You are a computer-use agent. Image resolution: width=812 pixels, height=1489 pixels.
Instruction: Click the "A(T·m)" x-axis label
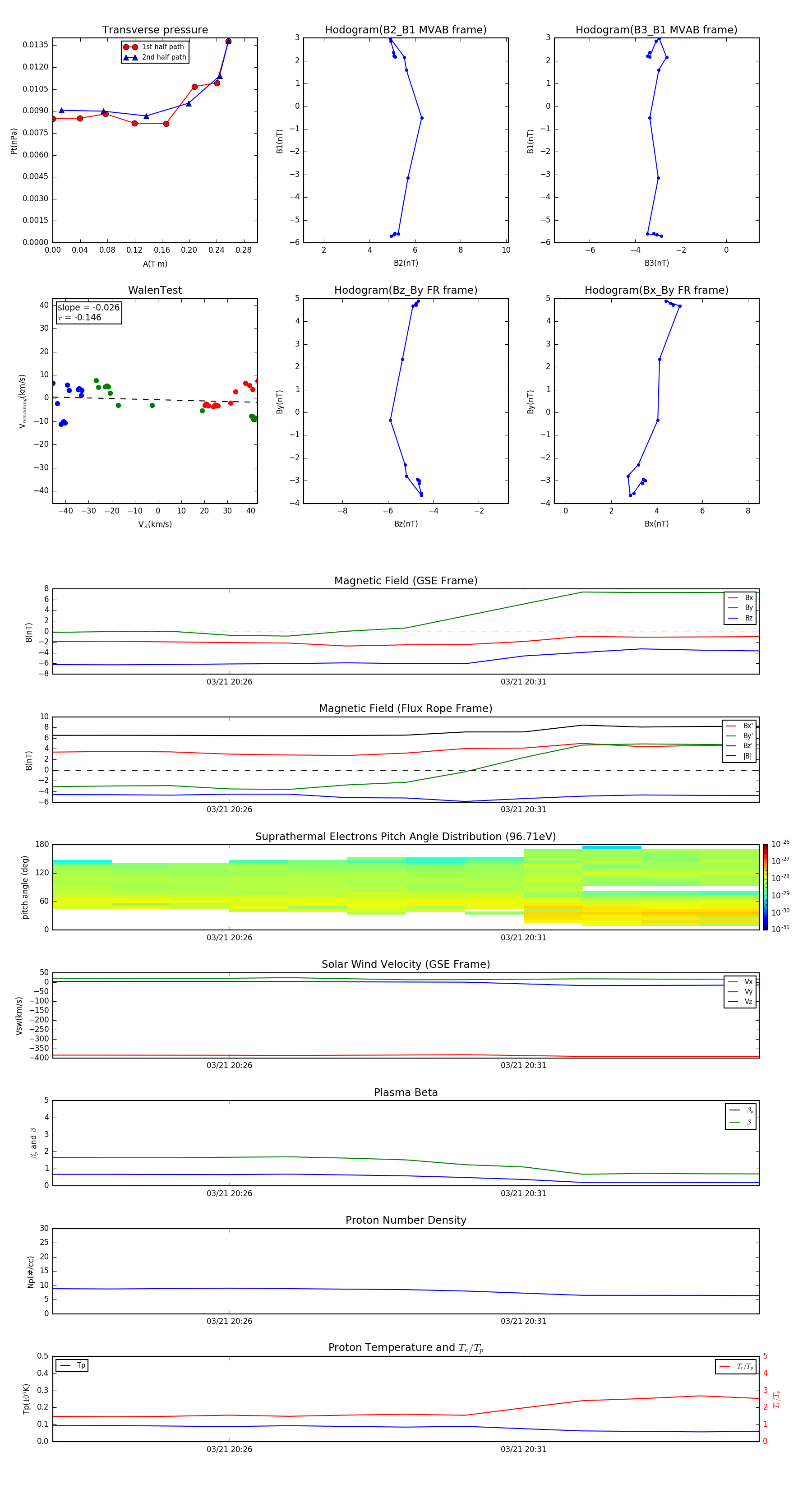tap(155, 264)
